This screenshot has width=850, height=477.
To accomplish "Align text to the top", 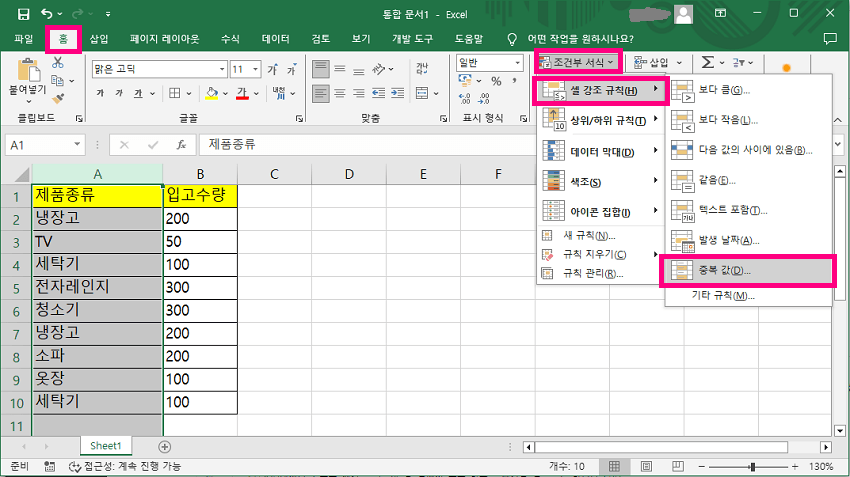I will point(320,69).
